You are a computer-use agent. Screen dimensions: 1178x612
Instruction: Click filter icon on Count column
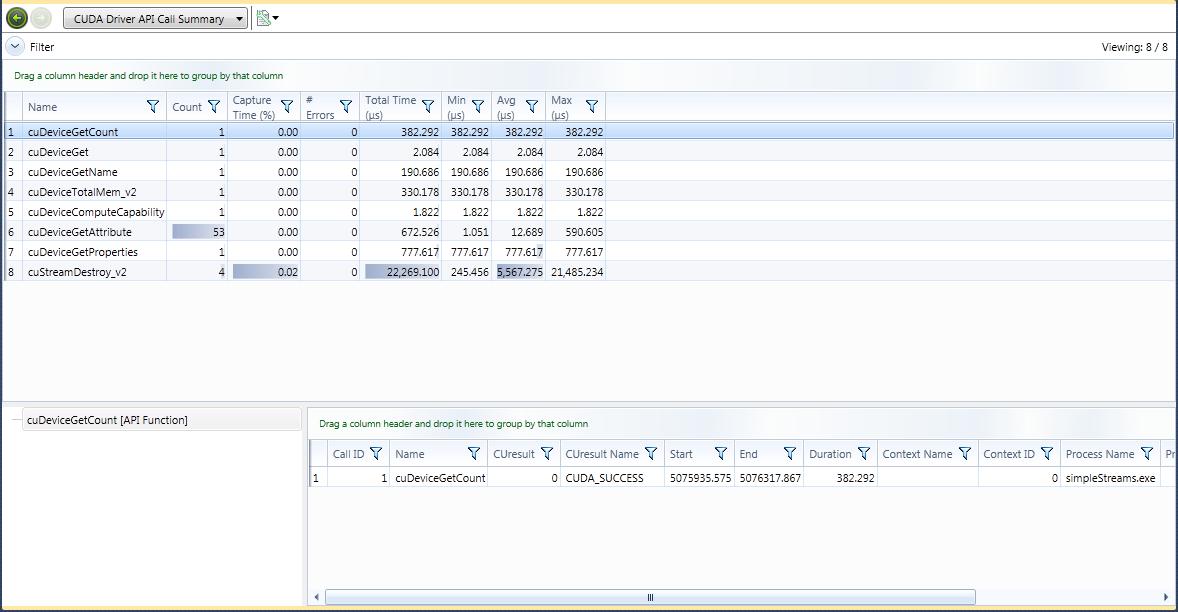pyautogui.click(x=214, y=107)
